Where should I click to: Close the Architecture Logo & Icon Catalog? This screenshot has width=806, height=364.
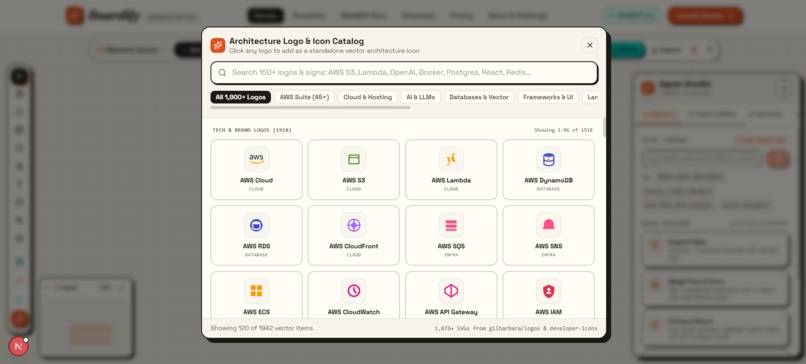(x=590, y=45)
